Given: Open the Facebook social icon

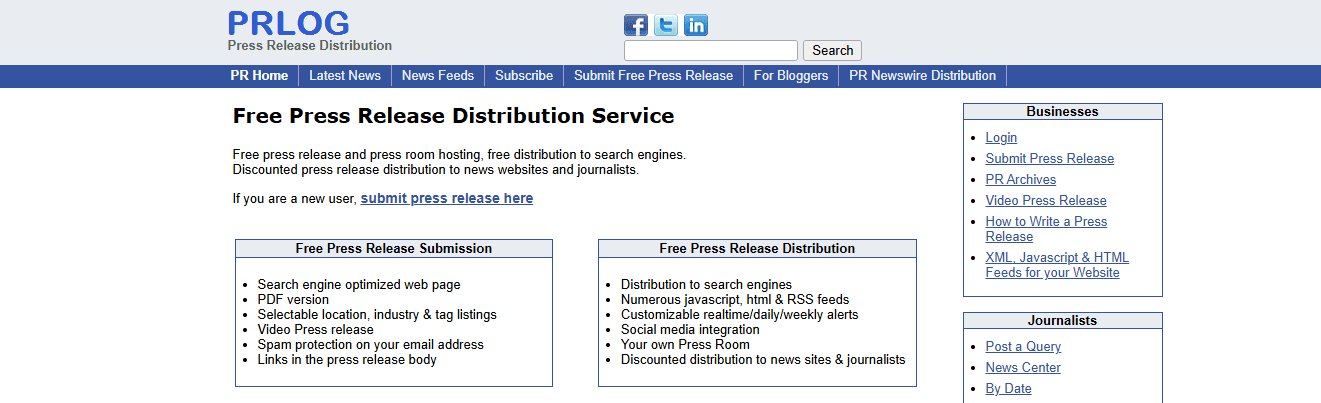Looking at the screenshot, I should 635,25.
